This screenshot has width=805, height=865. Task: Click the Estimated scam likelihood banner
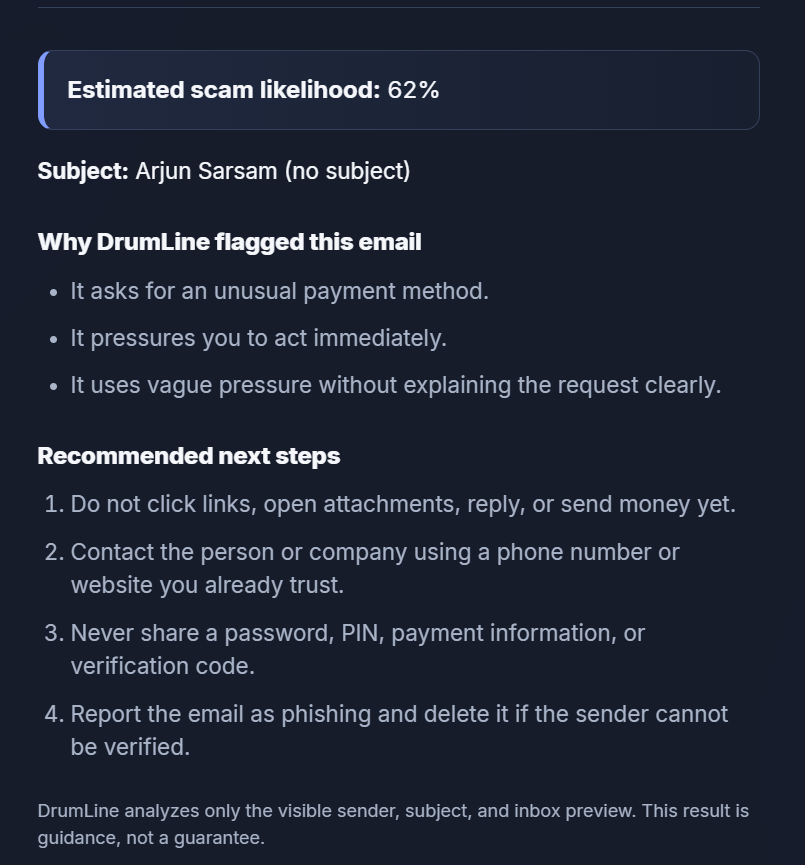(x=398, y=90)
